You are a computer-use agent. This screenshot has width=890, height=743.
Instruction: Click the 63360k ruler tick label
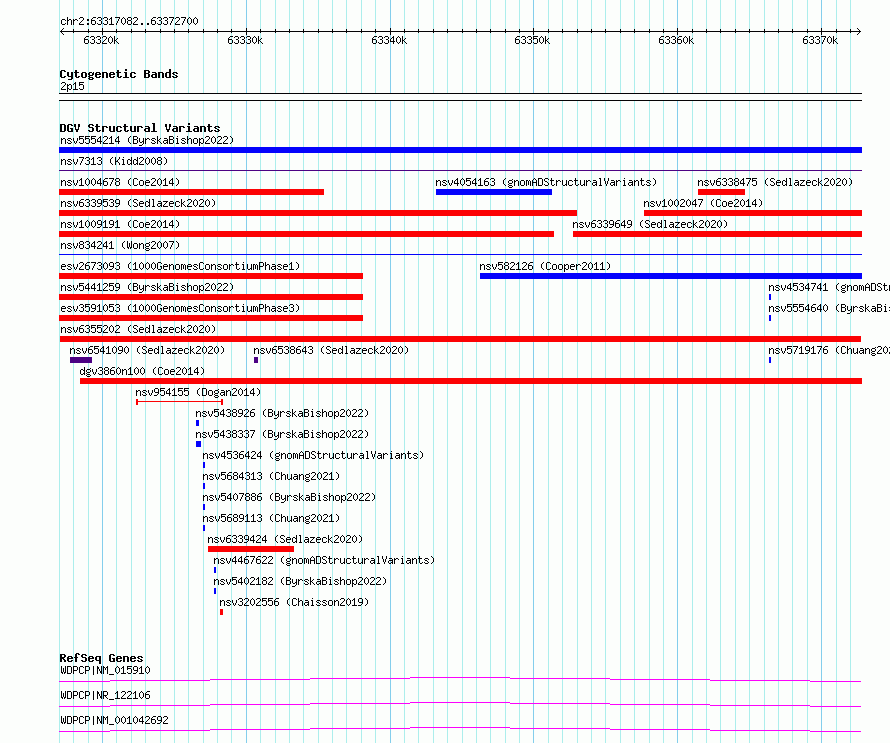pyautogui.click(x=676, y=40)
